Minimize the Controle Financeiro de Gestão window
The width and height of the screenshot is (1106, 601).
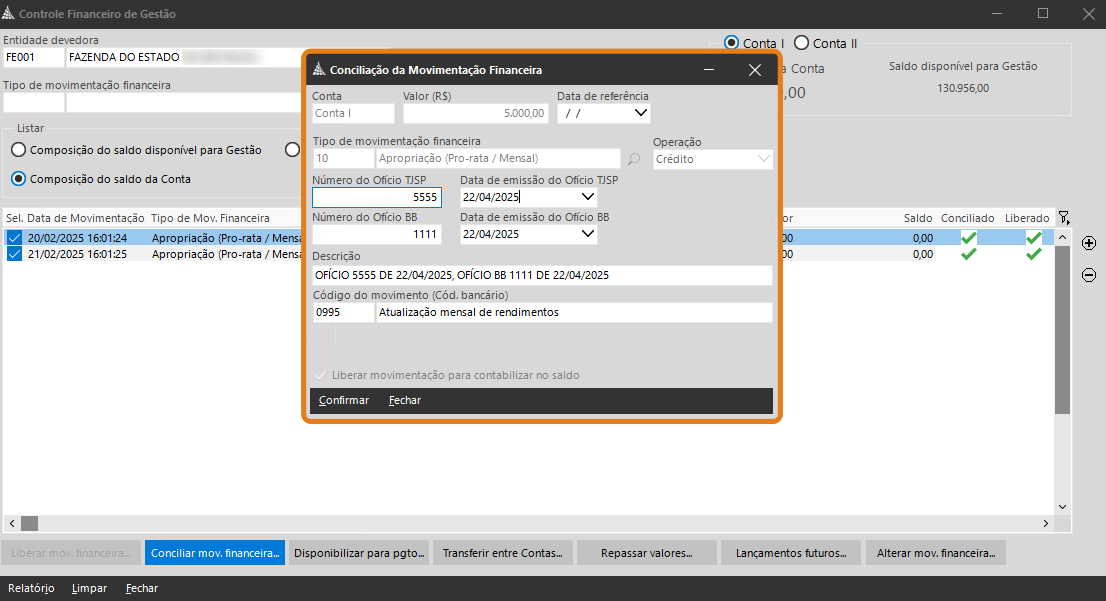[997, 13]
